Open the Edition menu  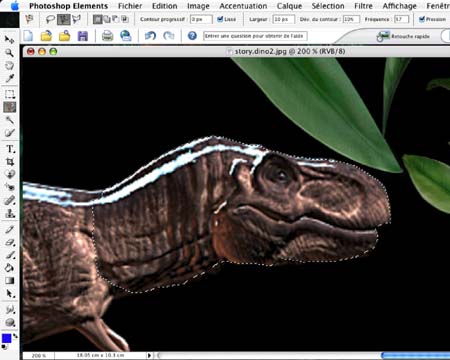click(x=165, y=6)
